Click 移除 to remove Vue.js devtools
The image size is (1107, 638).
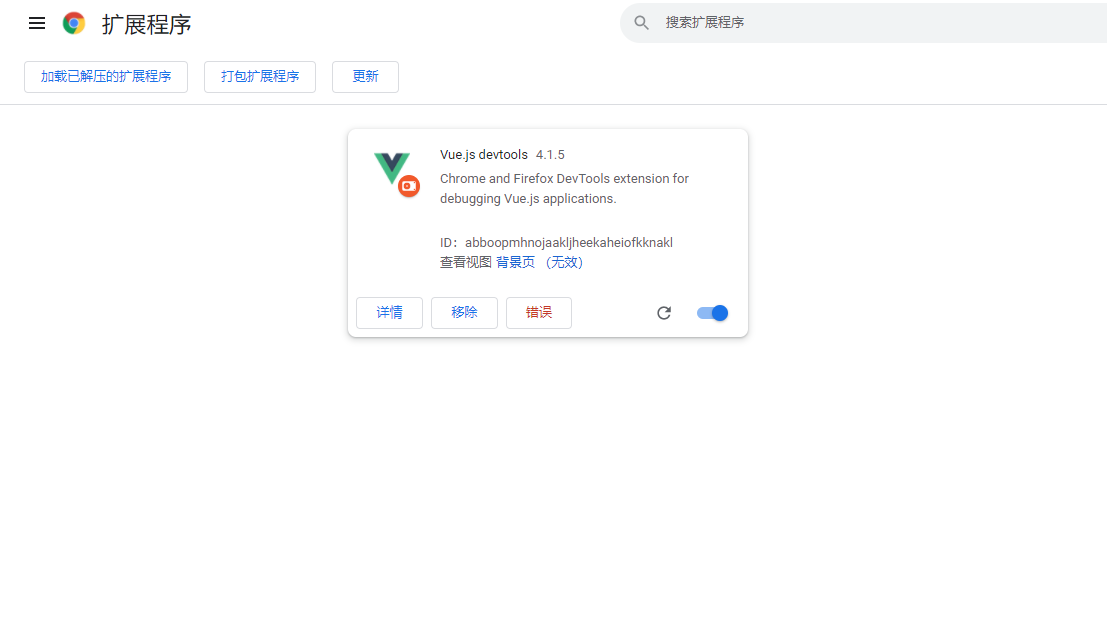[464, 313]
